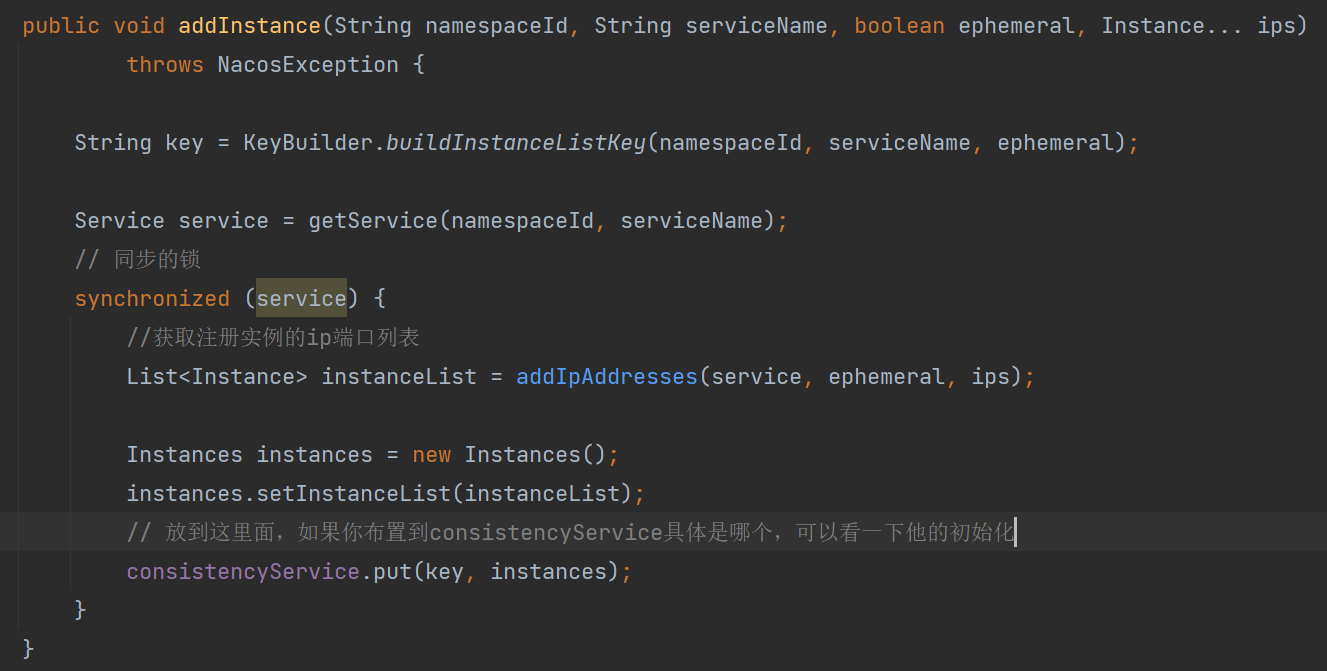Viewport: 1327px width, 671px height.
Task: Click the 'Service service' variable declaration
Action: pos(171,221)
